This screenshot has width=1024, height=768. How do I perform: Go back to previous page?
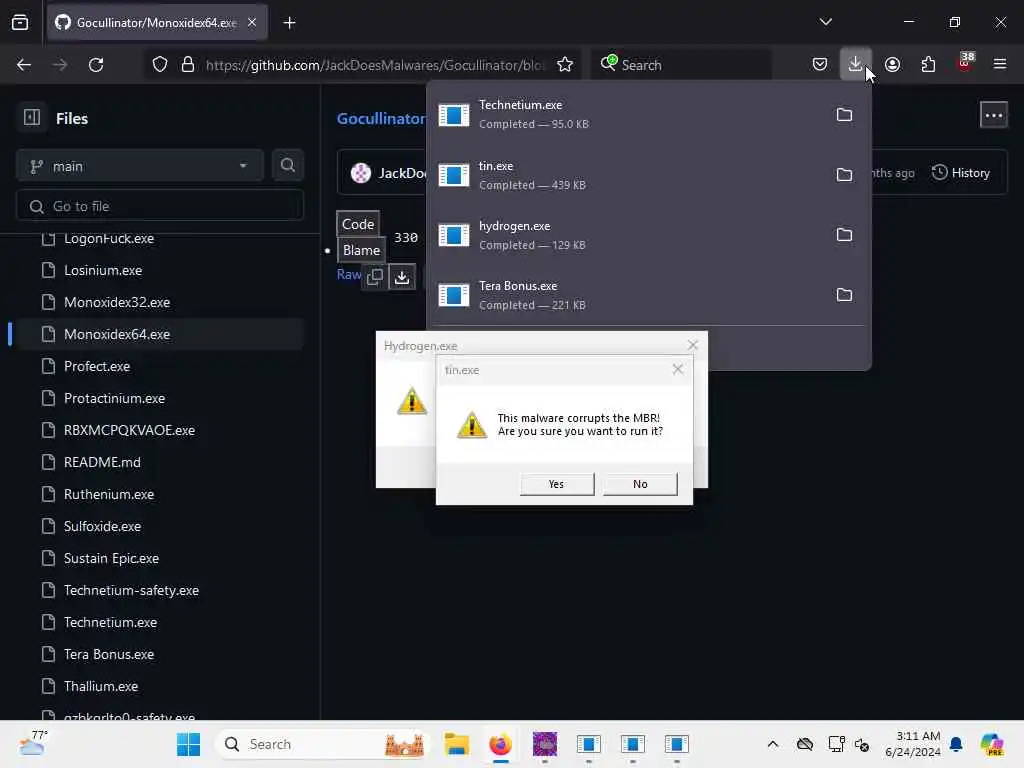(24, 65)
